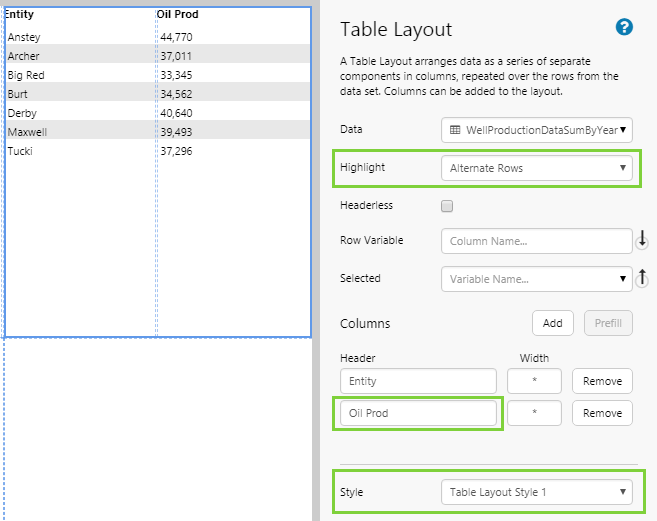The height and width of the screenshot is (521, 657).
Task: Click the Entity header text field
Action: click(418, 381)
